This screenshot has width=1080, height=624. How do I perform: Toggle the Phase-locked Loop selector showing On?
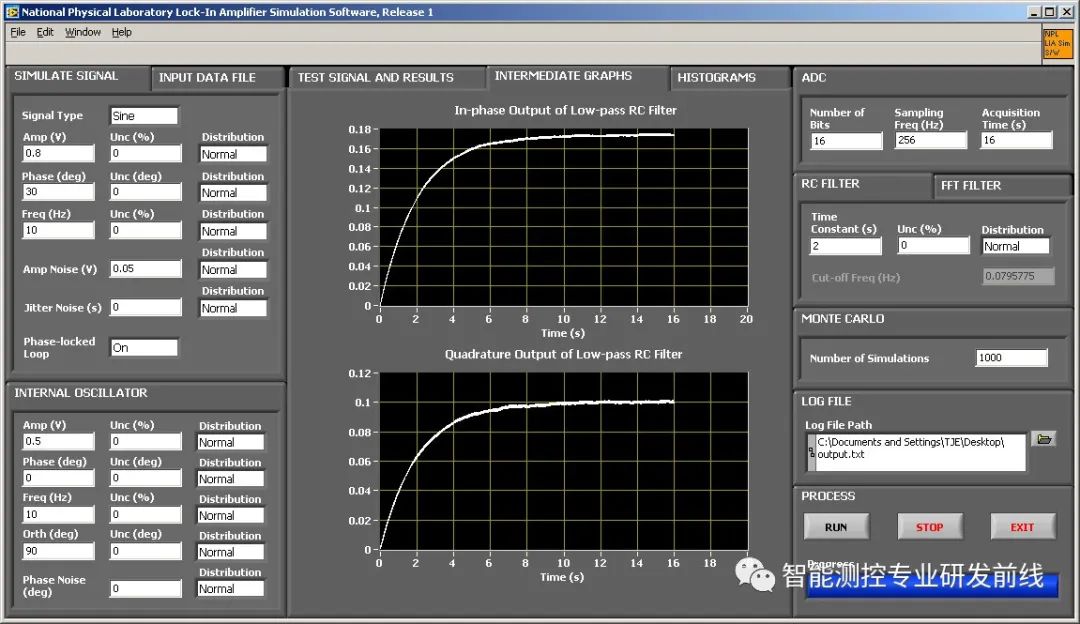[x=144, y=348]
